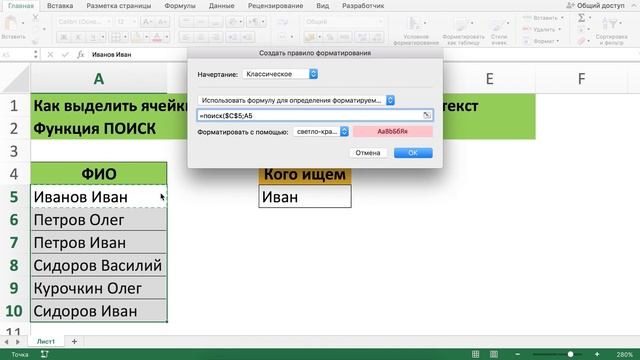Click the Fill color bucket icon
Viewport: 640px width, 360px height.
[137, 37]
